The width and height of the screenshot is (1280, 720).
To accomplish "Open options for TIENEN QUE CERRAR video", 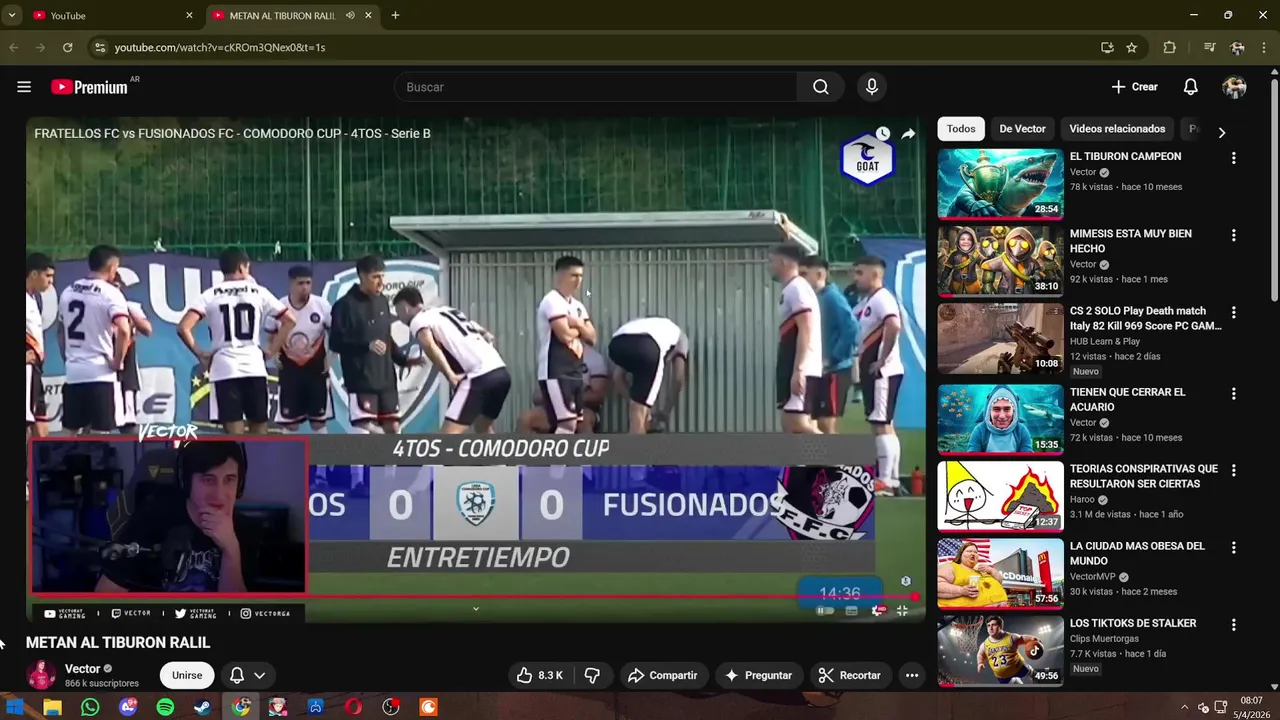I will [1233, 394].
